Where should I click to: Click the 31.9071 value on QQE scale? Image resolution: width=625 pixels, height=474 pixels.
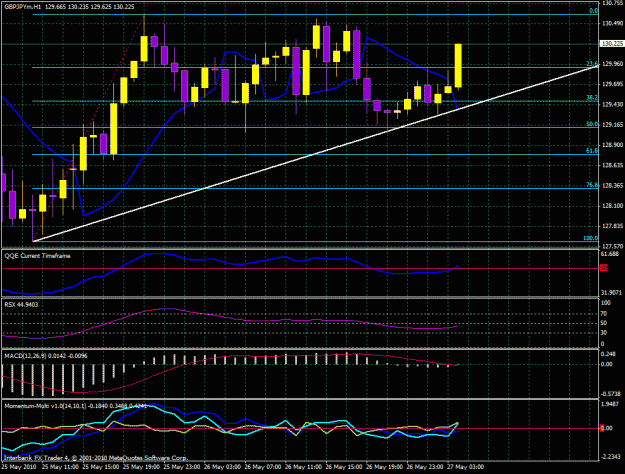[611, 293]
